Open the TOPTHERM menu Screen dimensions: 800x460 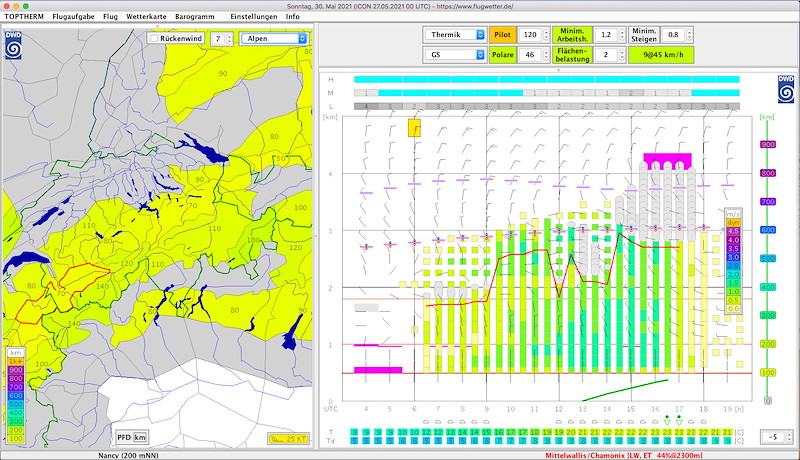[x=24, y=16]
